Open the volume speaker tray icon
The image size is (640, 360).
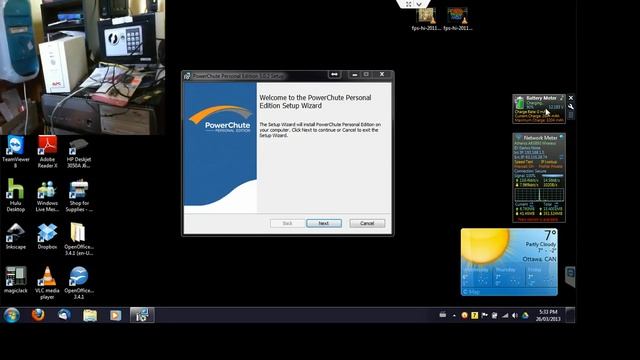515,315
